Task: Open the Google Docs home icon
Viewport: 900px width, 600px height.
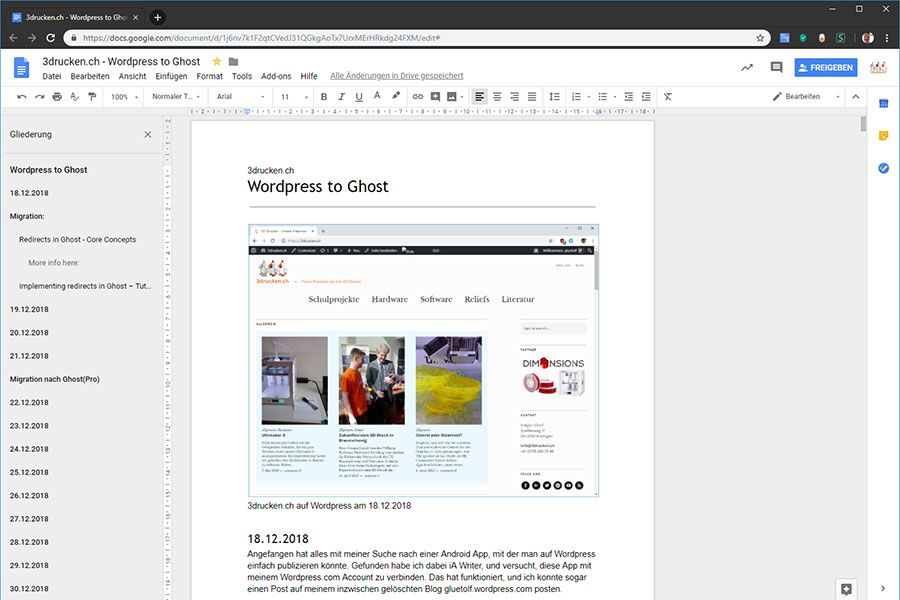Action: [21, 68]
